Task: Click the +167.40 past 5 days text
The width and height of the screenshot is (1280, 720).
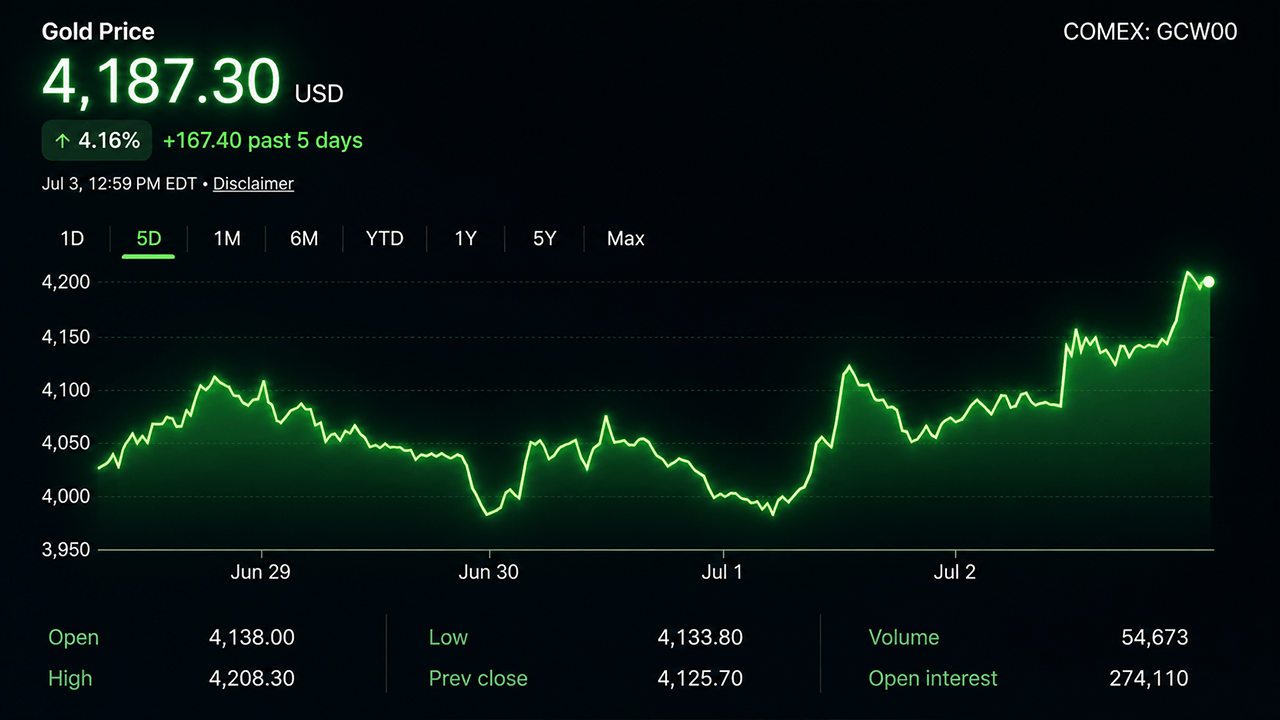Action: pyautogui.click(x=263, y=141)
